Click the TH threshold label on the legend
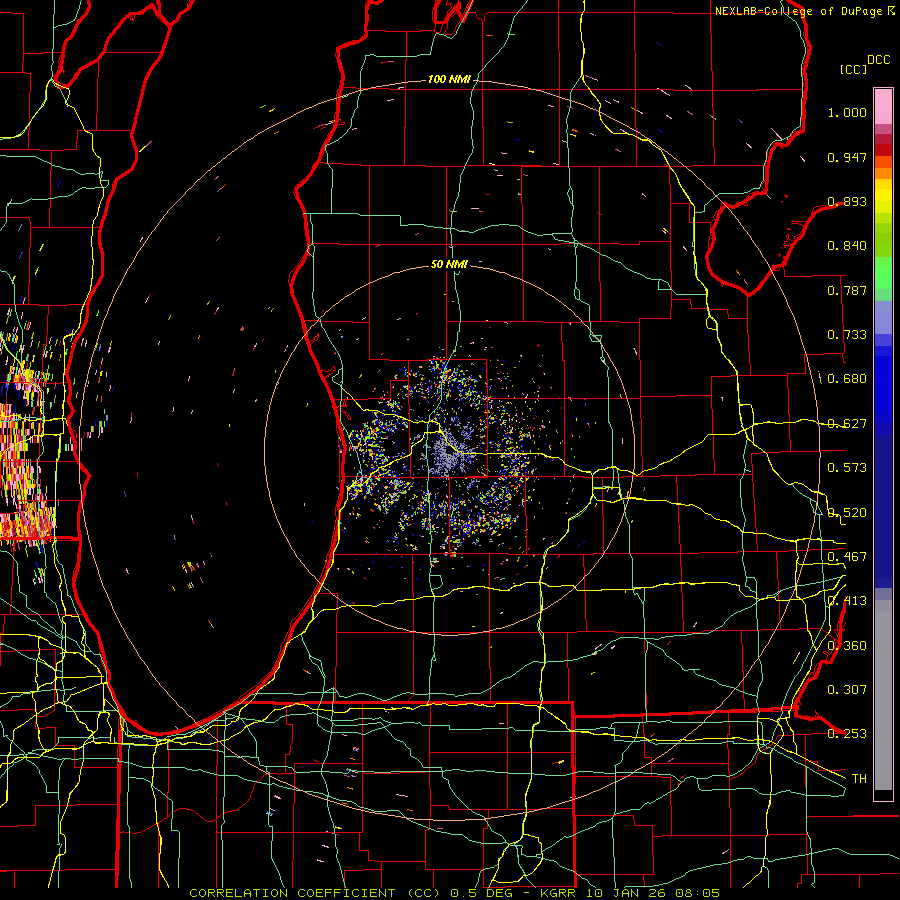The height and width of the screenshot is (900, 900). point(859,779)
